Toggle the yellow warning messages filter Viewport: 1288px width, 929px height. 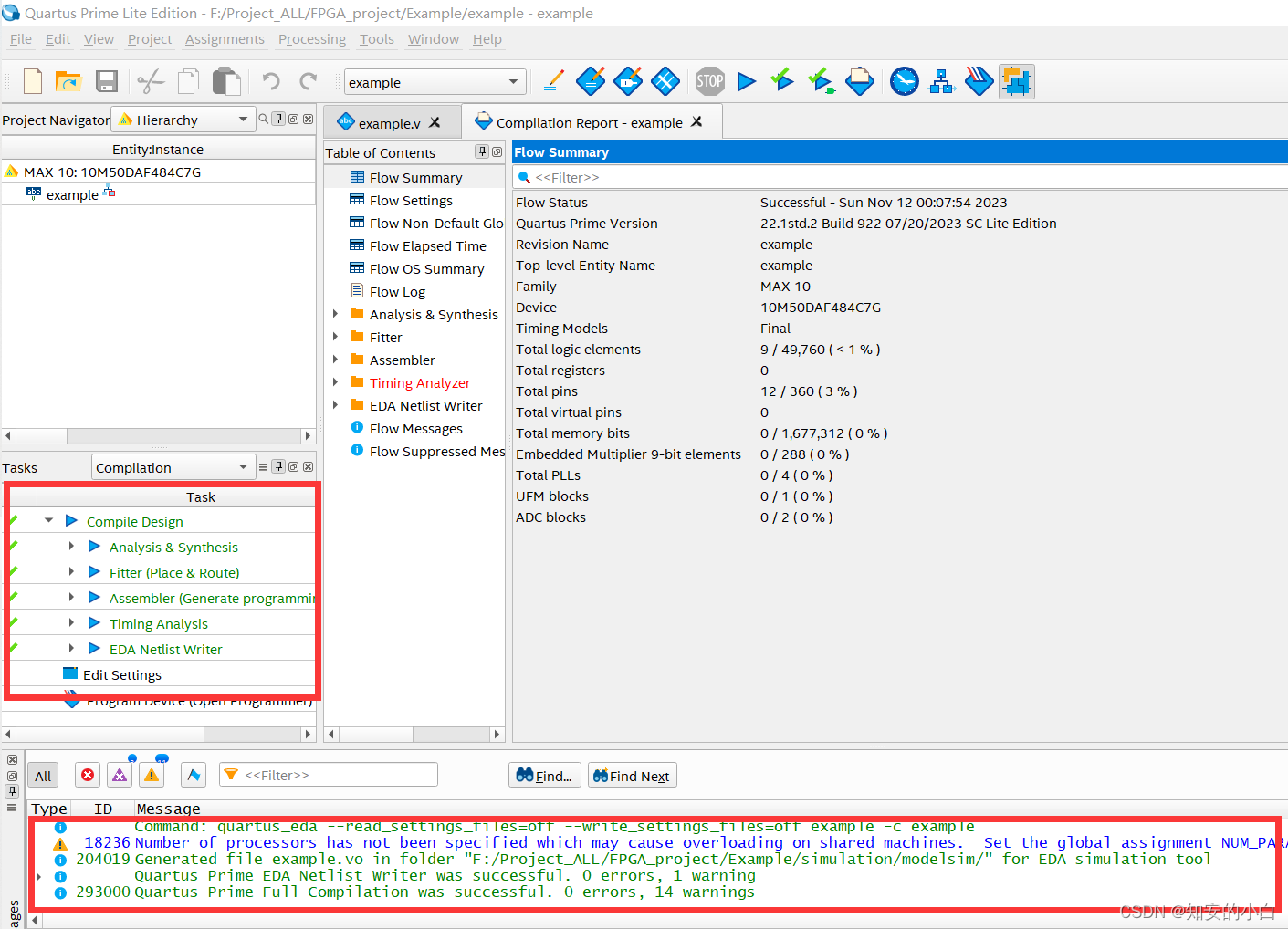tap(152, 775)
